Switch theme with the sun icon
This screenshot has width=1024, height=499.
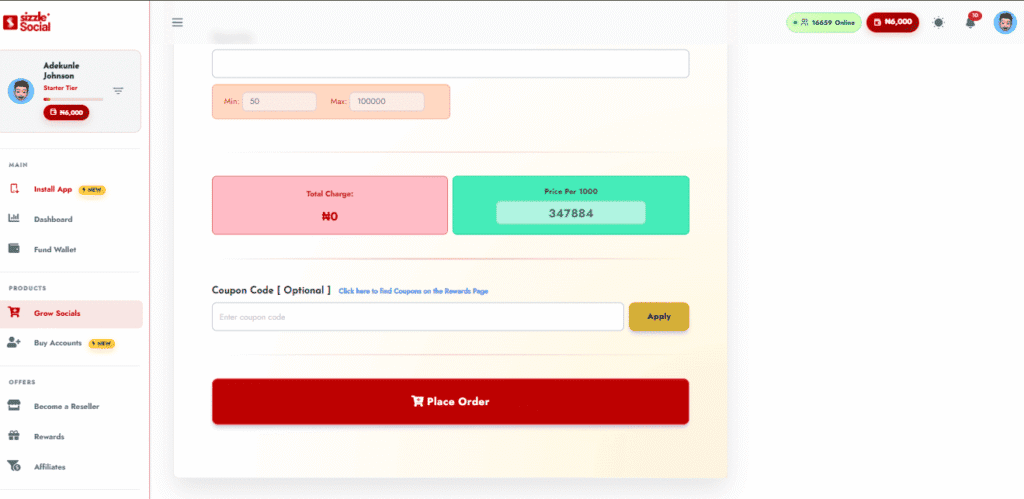pos(938,23)
